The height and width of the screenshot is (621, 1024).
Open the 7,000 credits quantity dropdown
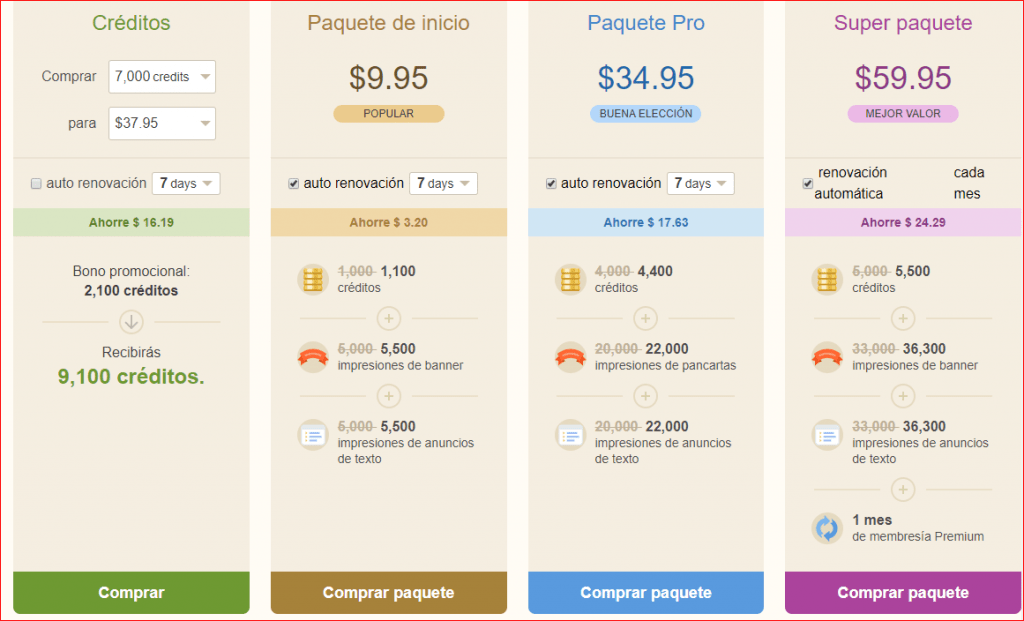pos(162,77)
